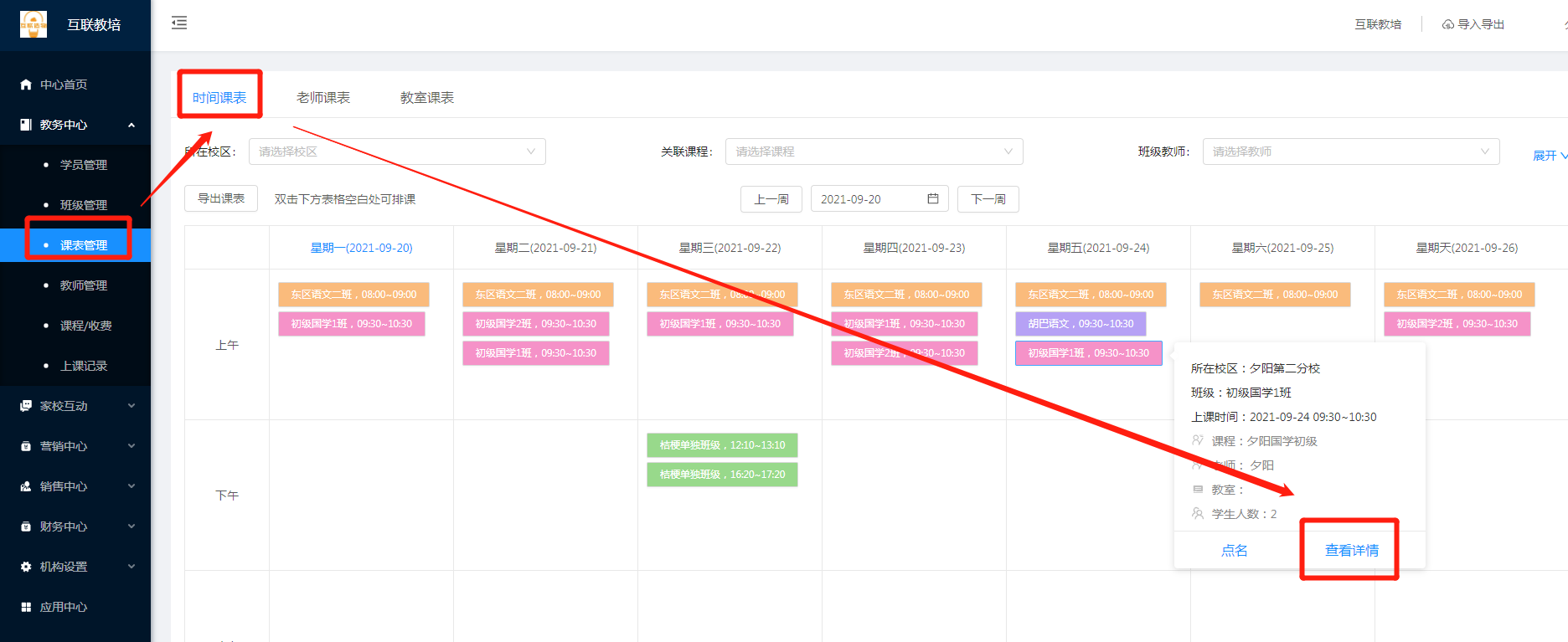Click the 机构设置 gear icon
1568x642 pixels.
click(26, 567)
